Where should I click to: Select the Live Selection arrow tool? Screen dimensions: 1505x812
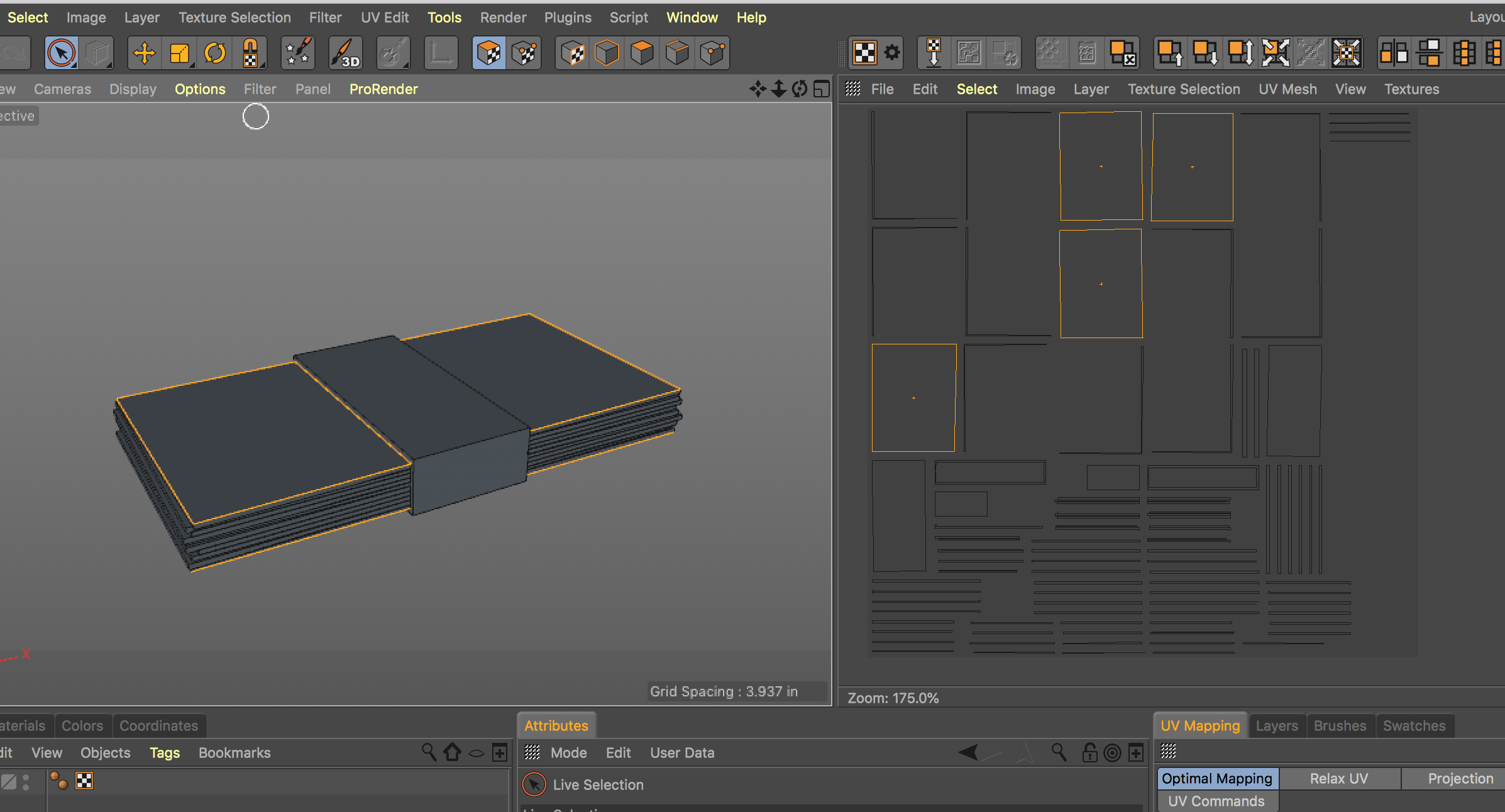[61, 53]
